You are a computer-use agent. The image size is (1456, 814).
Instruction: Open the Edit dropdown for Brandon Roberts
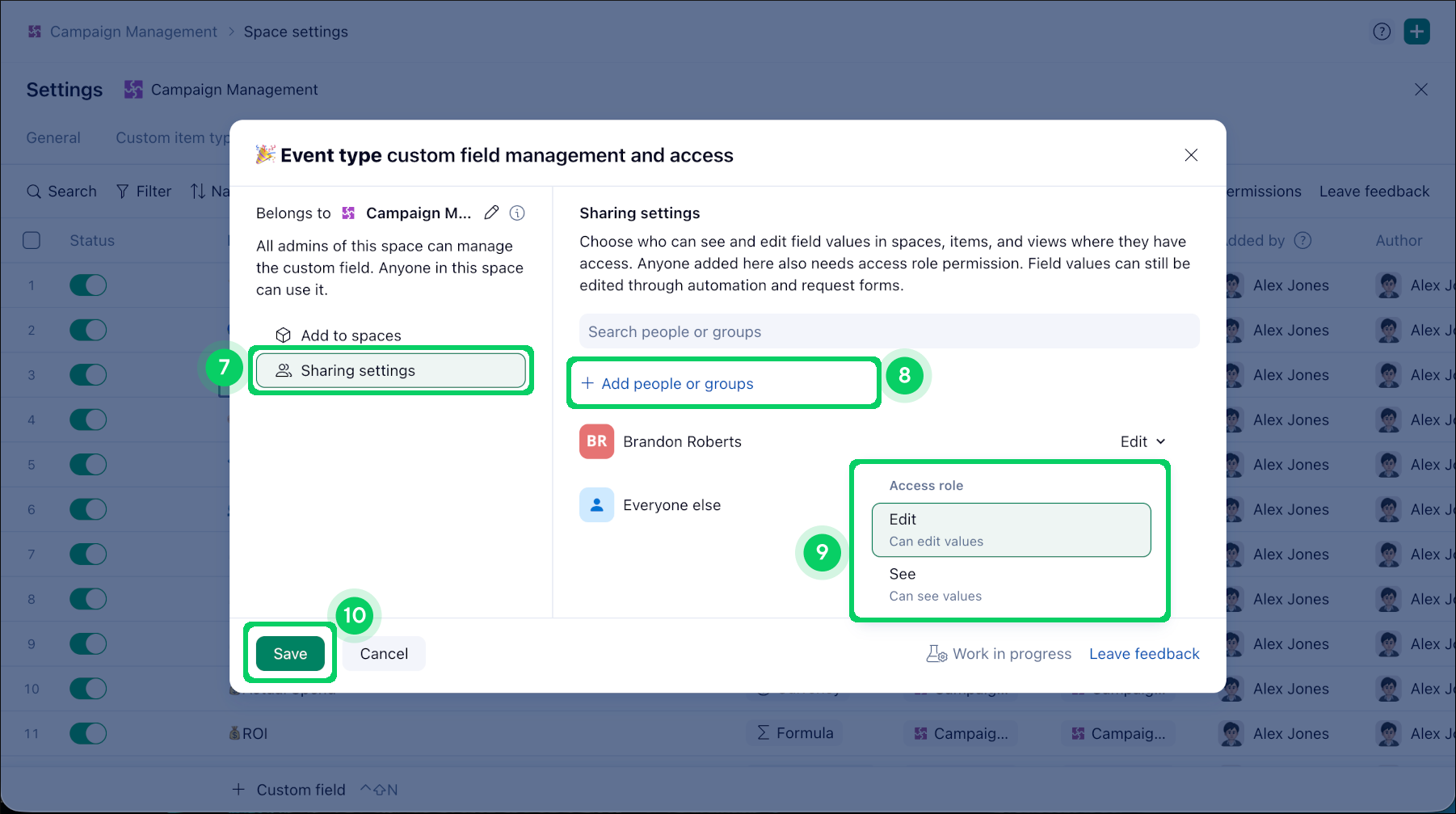click(1142, 441)
